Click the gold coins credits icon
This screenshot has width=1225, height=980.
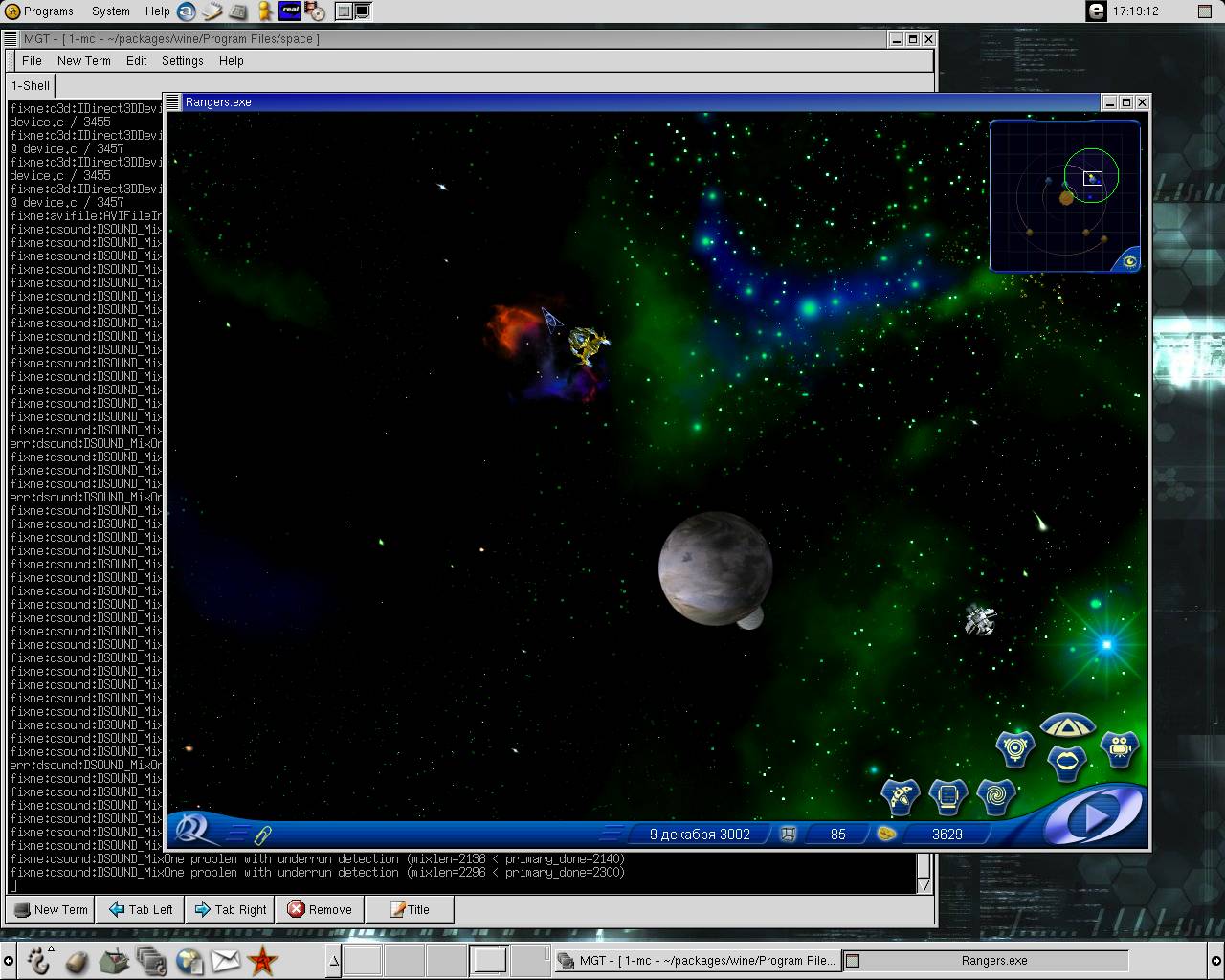(x=886, y=834)
